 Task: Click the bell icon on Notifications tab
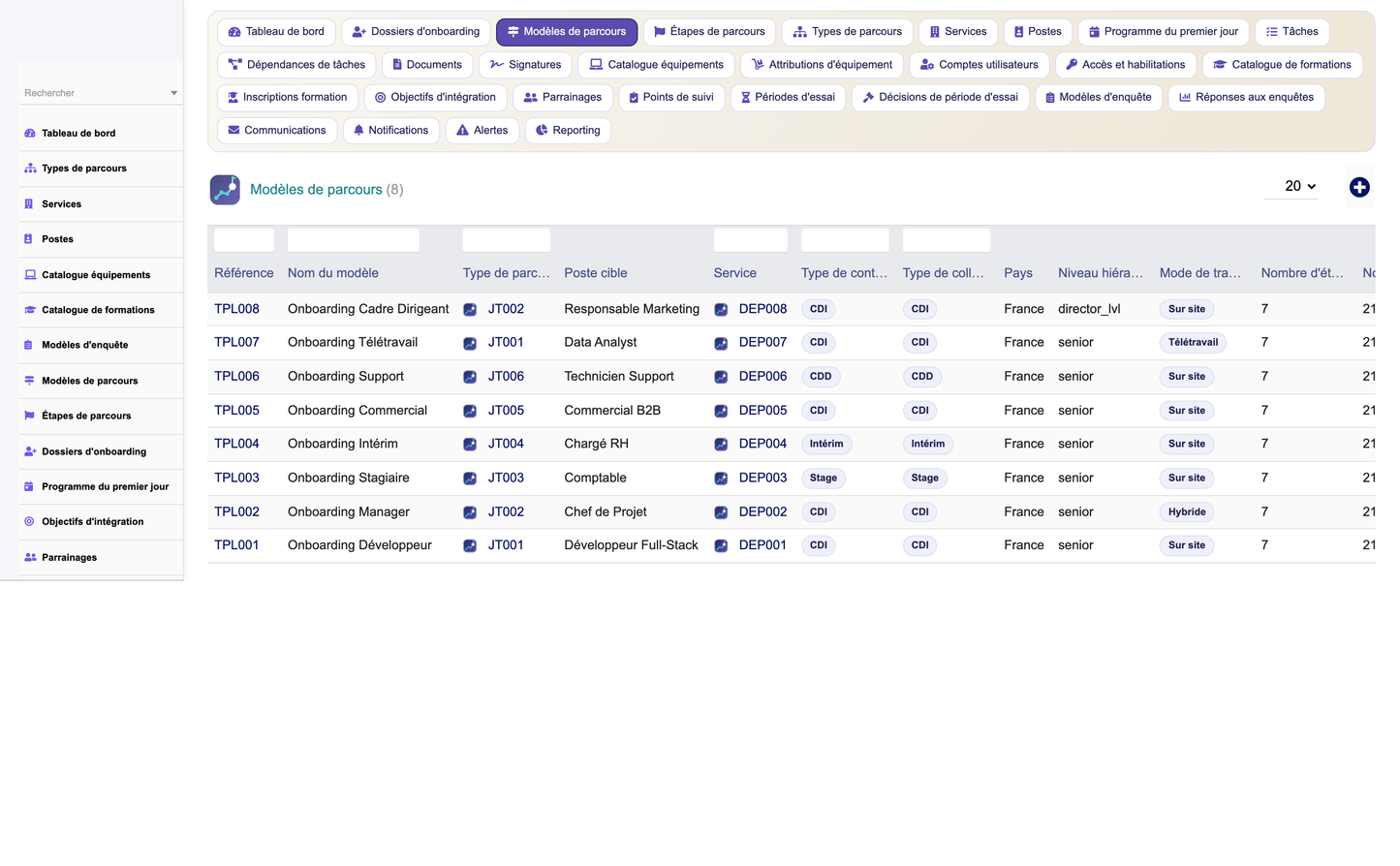click(x=358, y=130)
